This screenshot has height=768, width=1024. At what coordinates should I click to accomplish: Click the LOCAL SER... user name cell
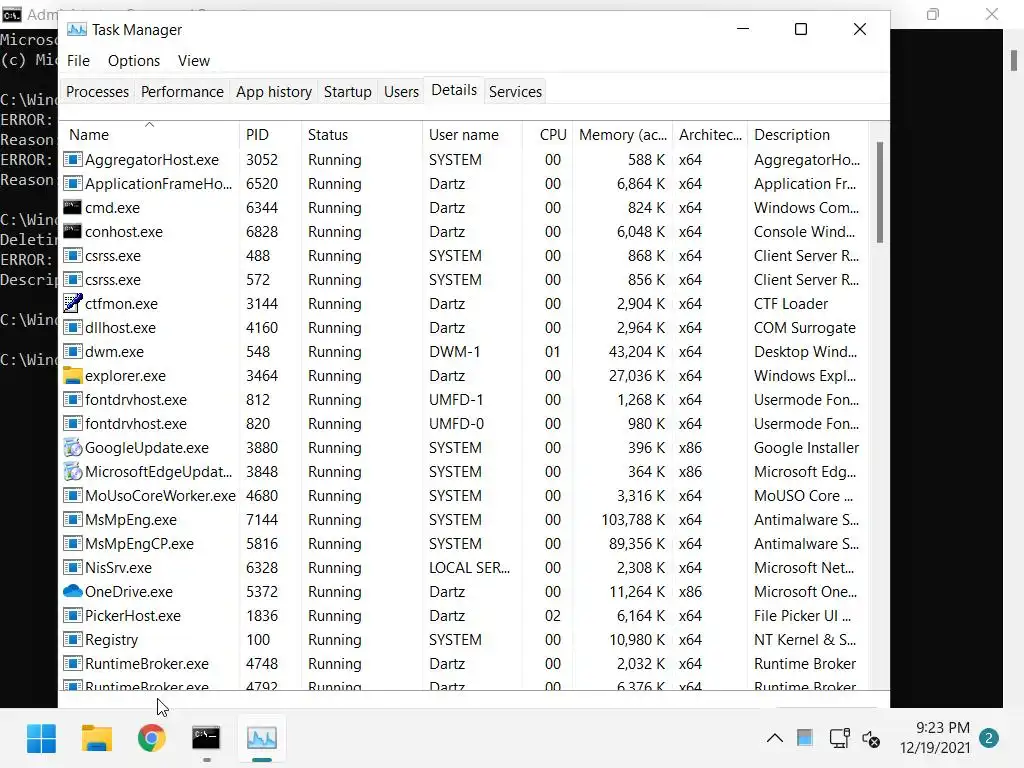pyautogui.click(x=470, y=568)
